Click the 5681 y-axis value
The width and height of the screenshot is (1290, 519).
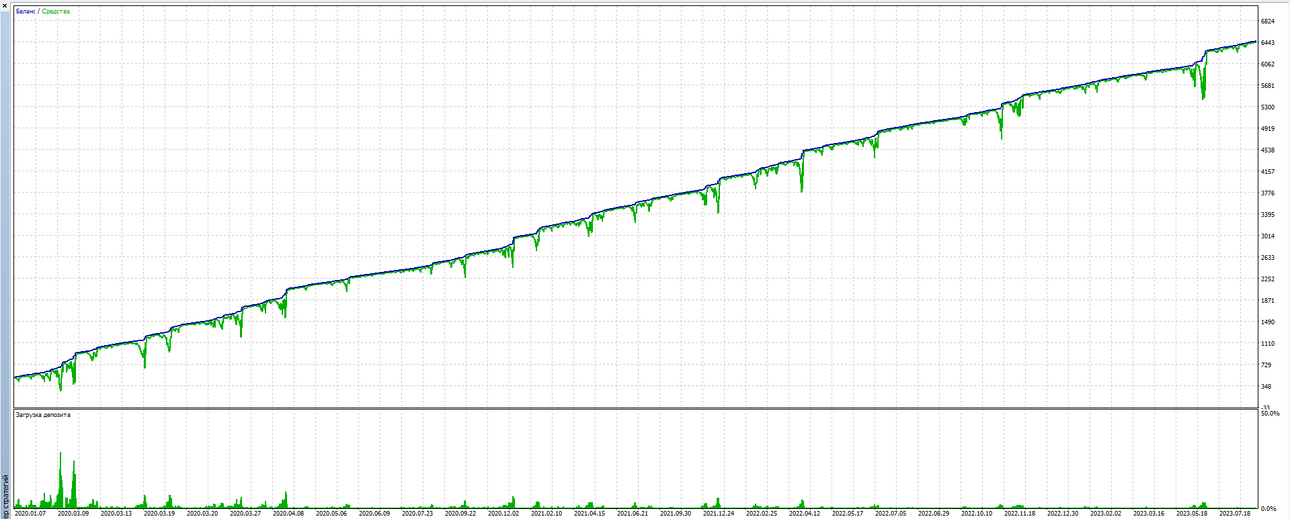tap(1268, 86)
